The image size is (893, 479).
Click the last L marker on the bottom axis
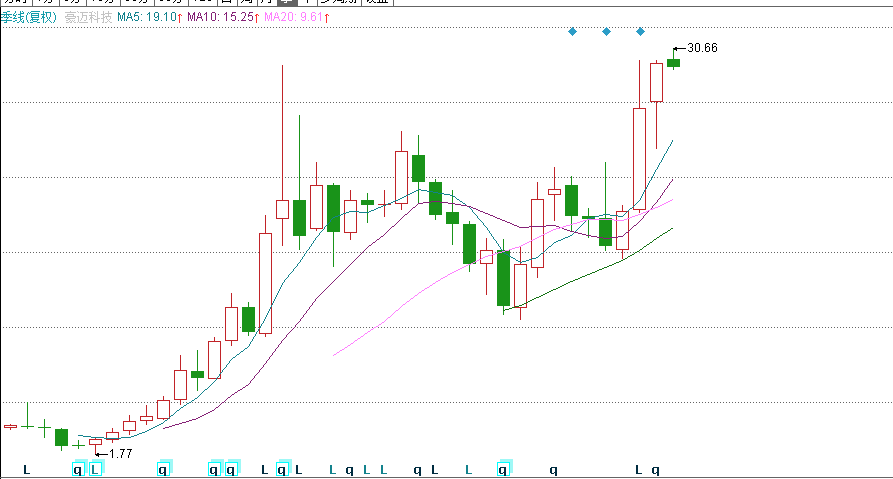coord(640,469)
